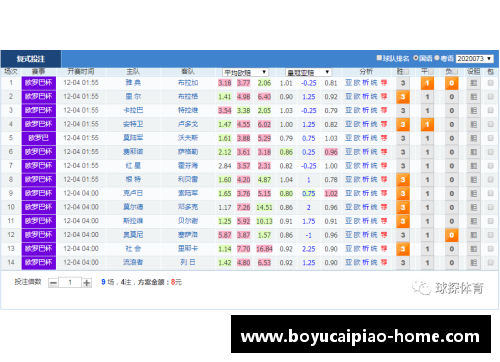Set 胆 banker for match row 2
The width and height of the screenshot is (500, 362).
474,97
